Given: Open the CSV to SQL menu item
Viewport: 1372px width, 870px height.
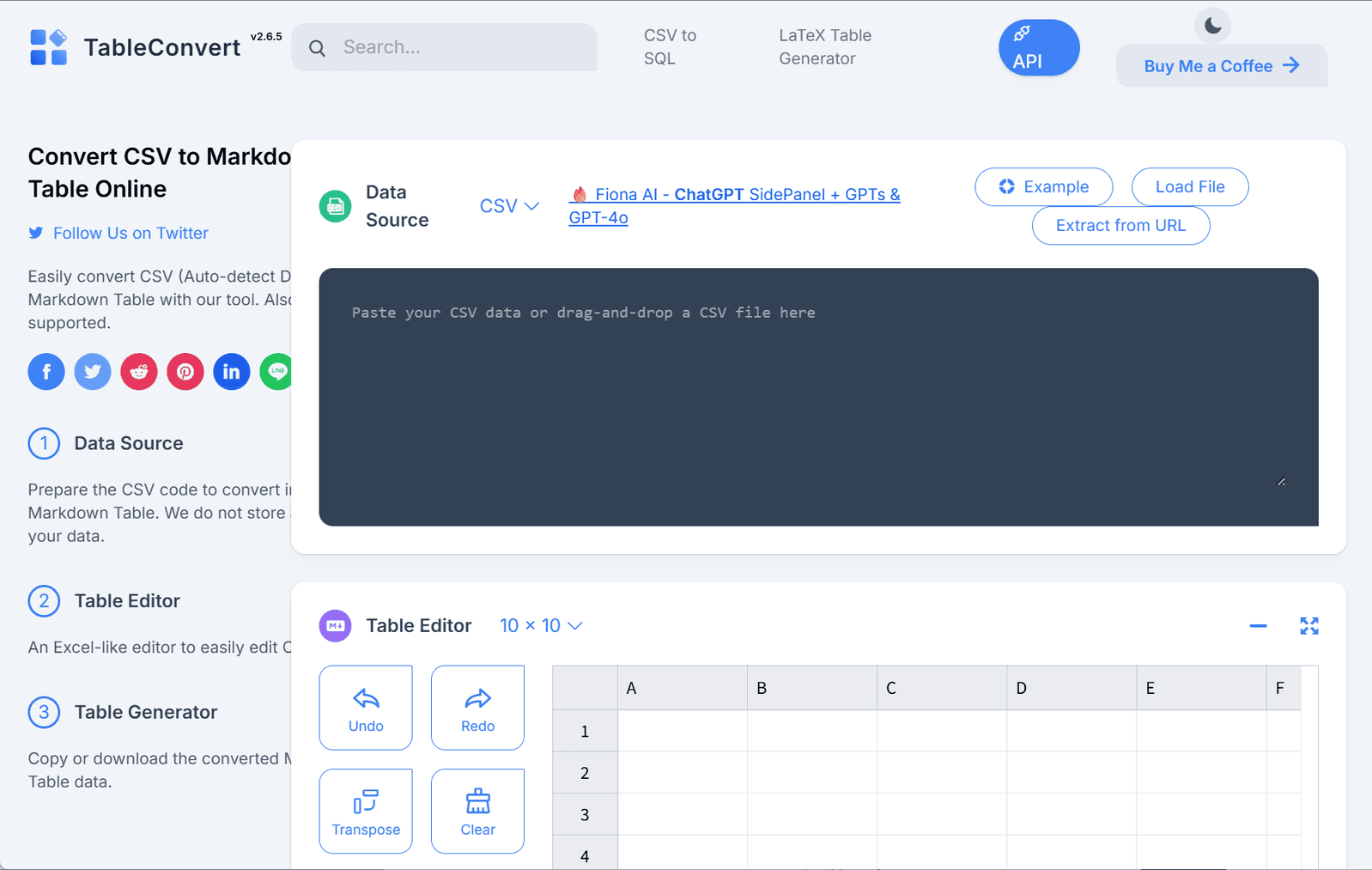Looking at the screenshot, I should (670, 47).
